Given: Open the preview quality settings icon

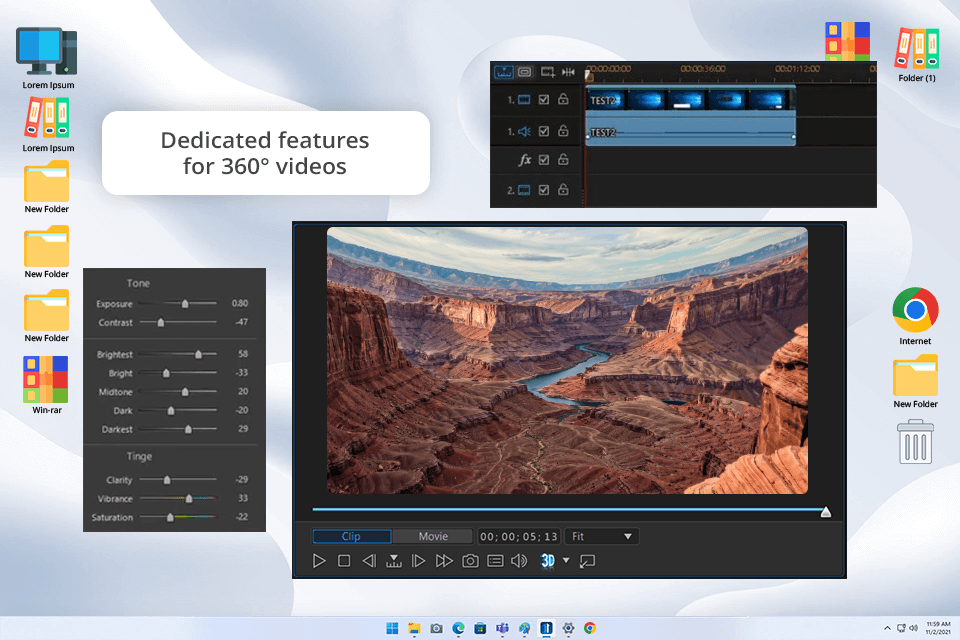Looking at the screenshot, I should click(x=495, y=560).
